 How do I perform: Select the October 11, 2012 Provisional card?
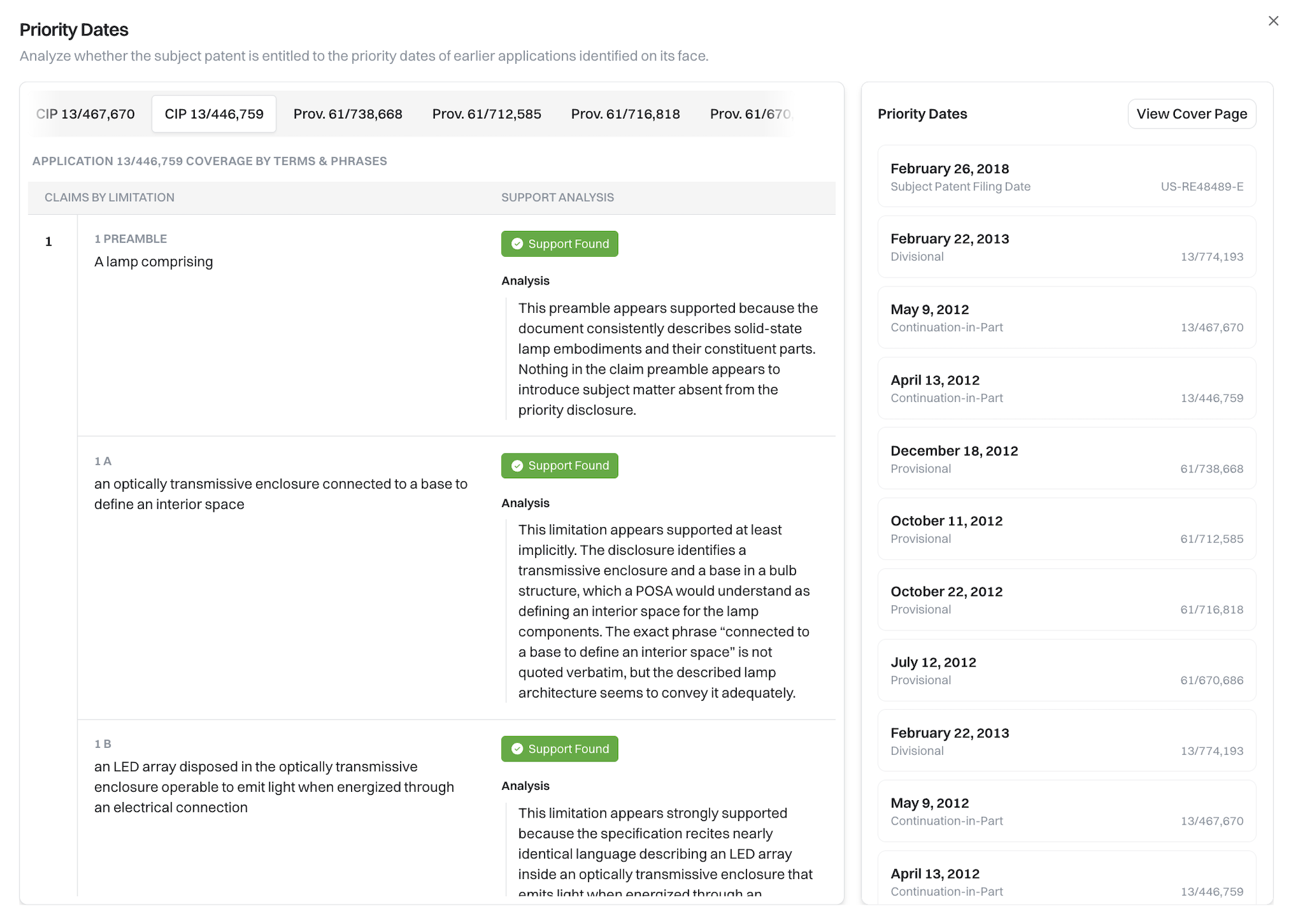[1066, 529]
